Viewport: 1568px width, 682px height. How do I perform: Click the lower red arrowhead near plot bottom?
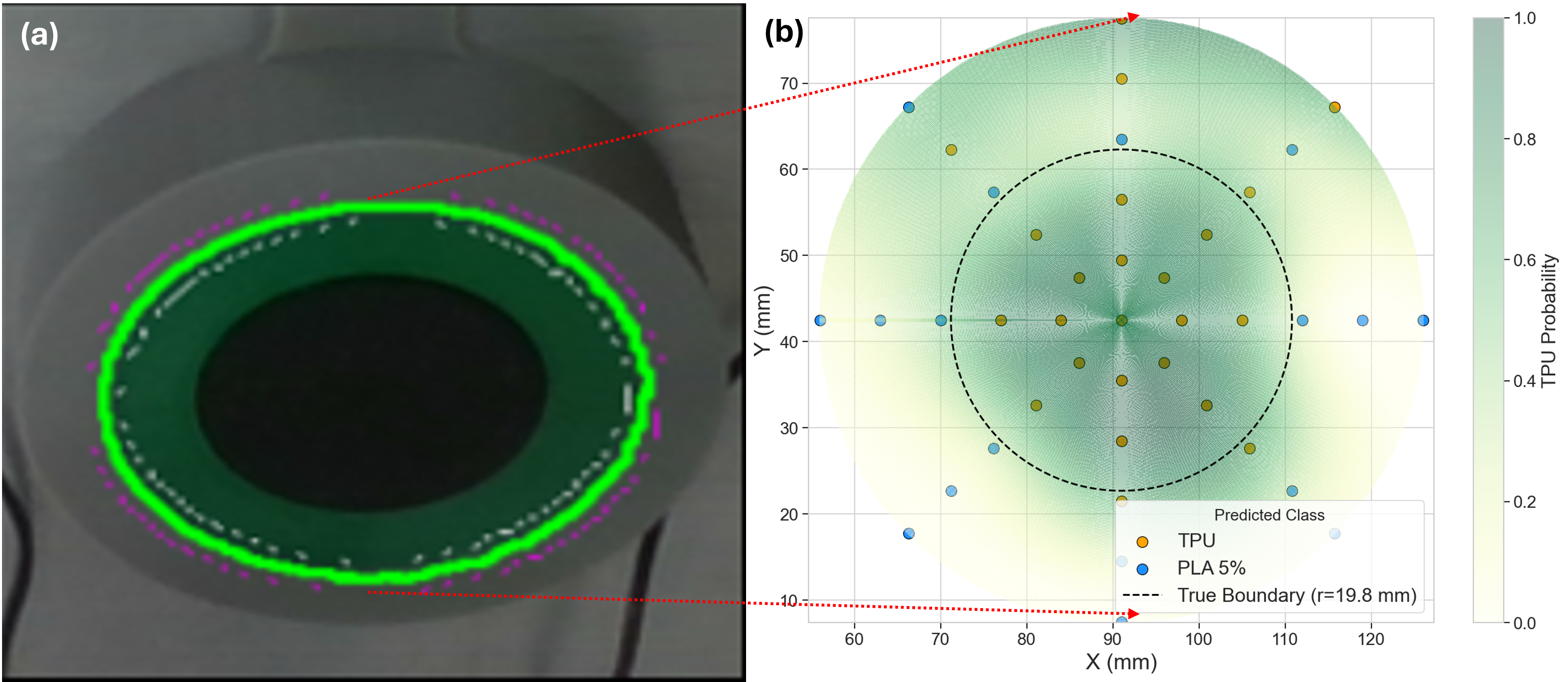(x=1133, y=614)
